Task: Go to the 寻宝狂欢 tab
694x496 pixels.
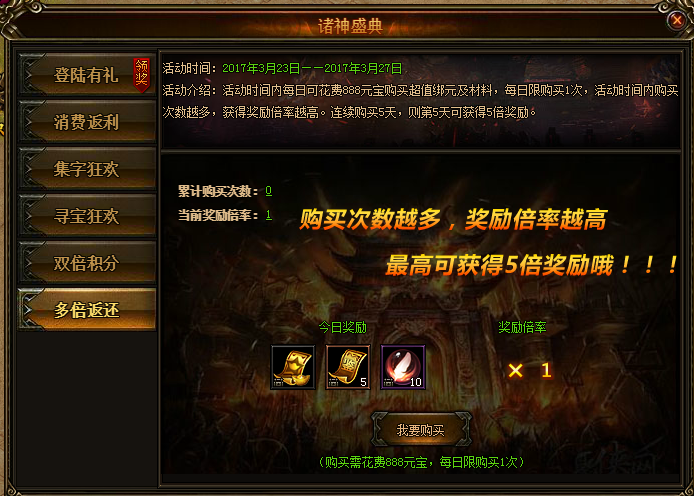Action: click(87, 215)
